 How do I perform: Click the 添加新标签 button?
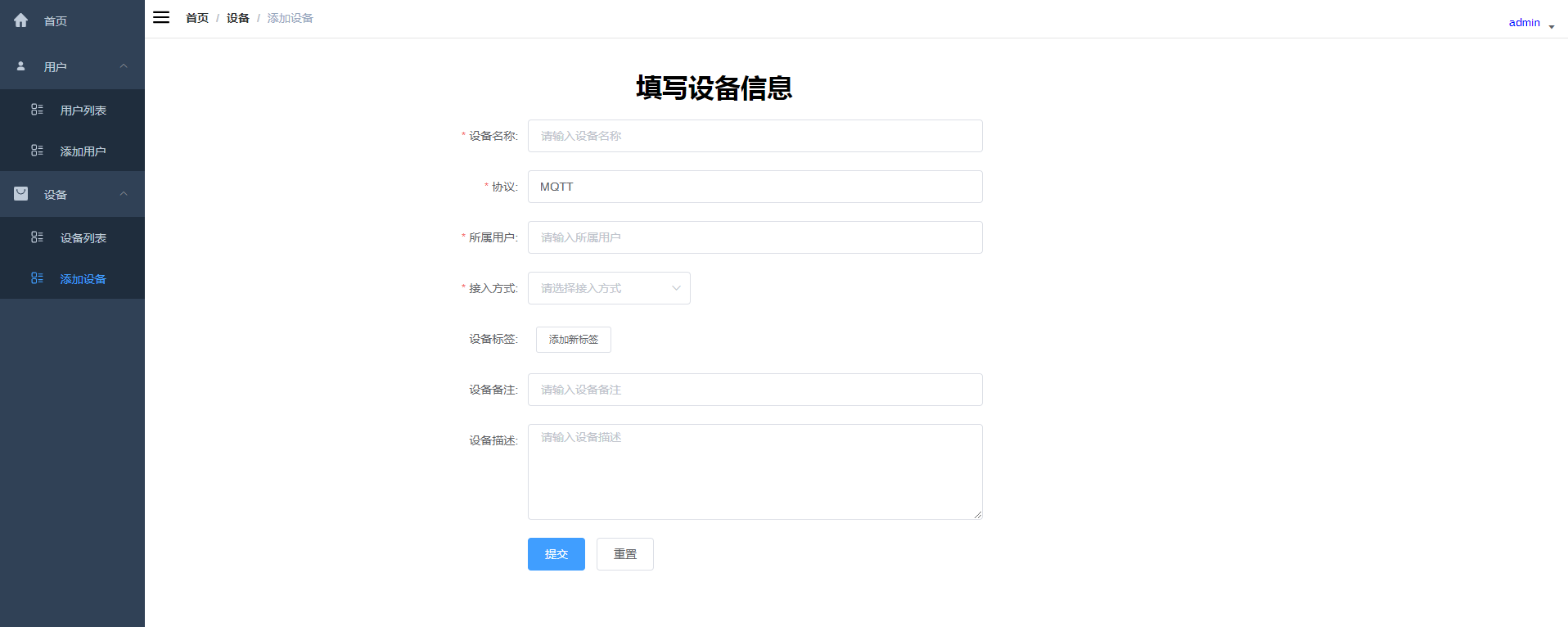point(574,340)
